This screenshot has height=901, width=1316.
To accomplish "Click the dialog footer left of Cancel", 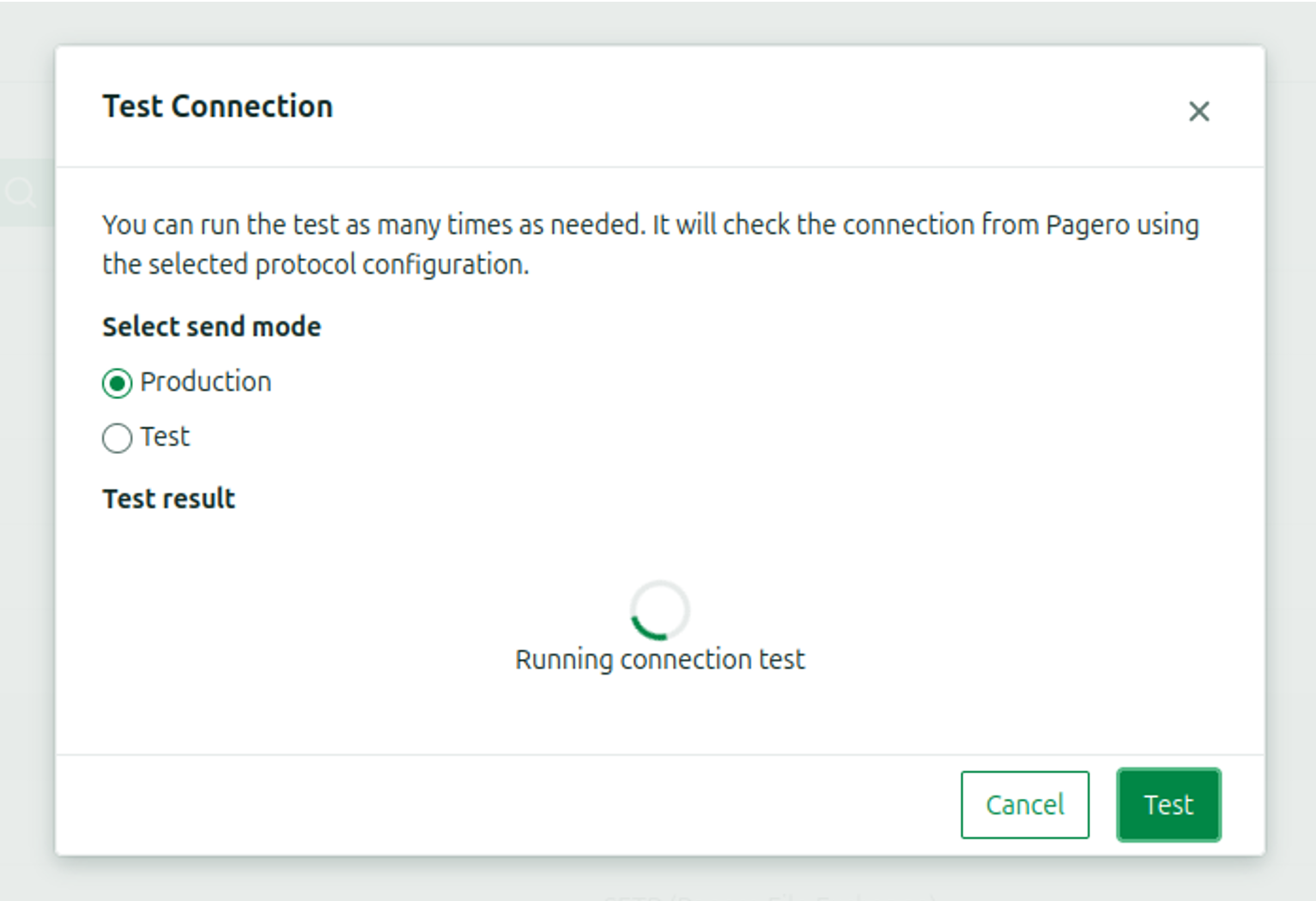I will [515, 804].
